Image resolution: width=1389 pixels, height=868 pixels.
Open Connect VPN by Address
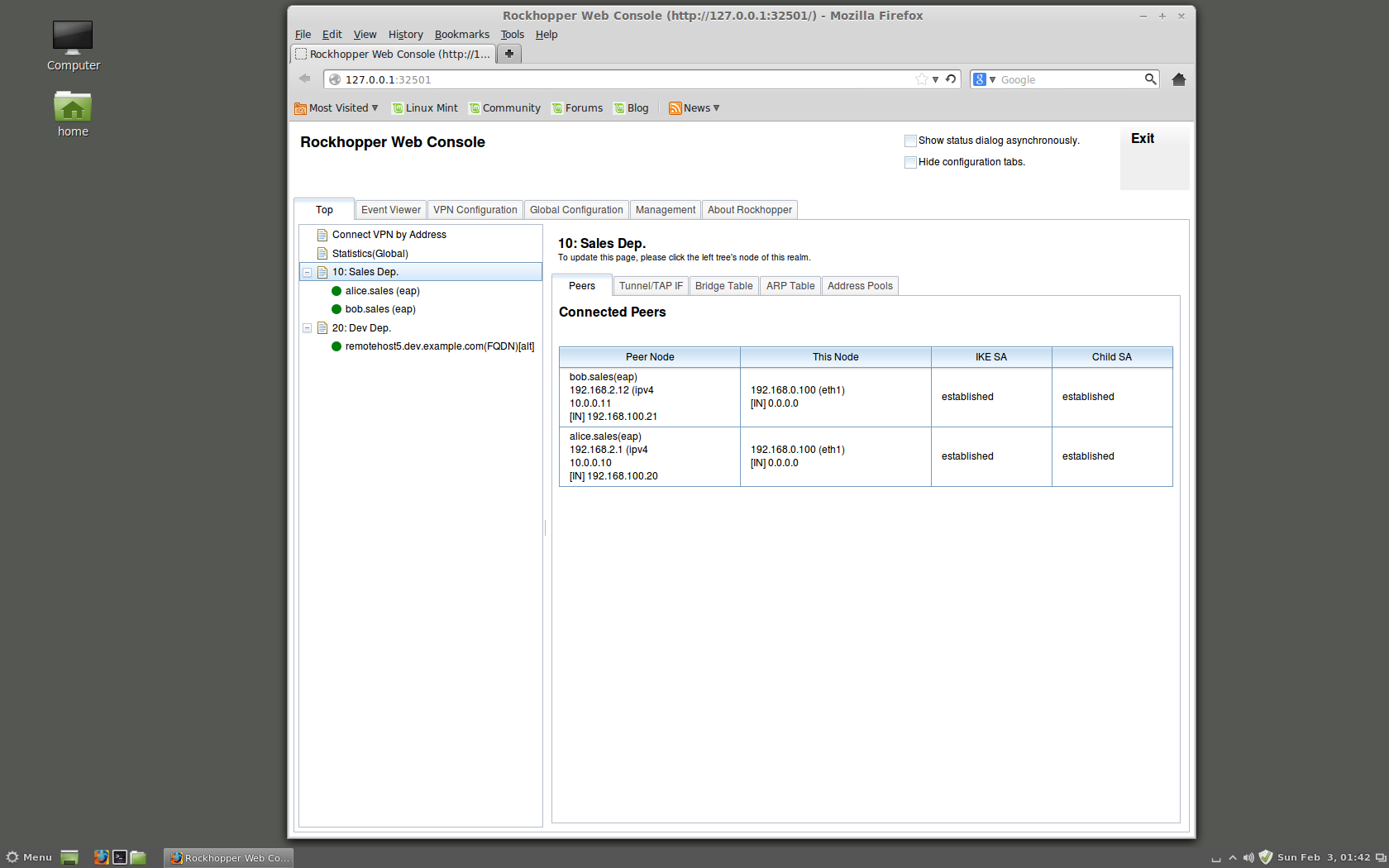[389, 235]
